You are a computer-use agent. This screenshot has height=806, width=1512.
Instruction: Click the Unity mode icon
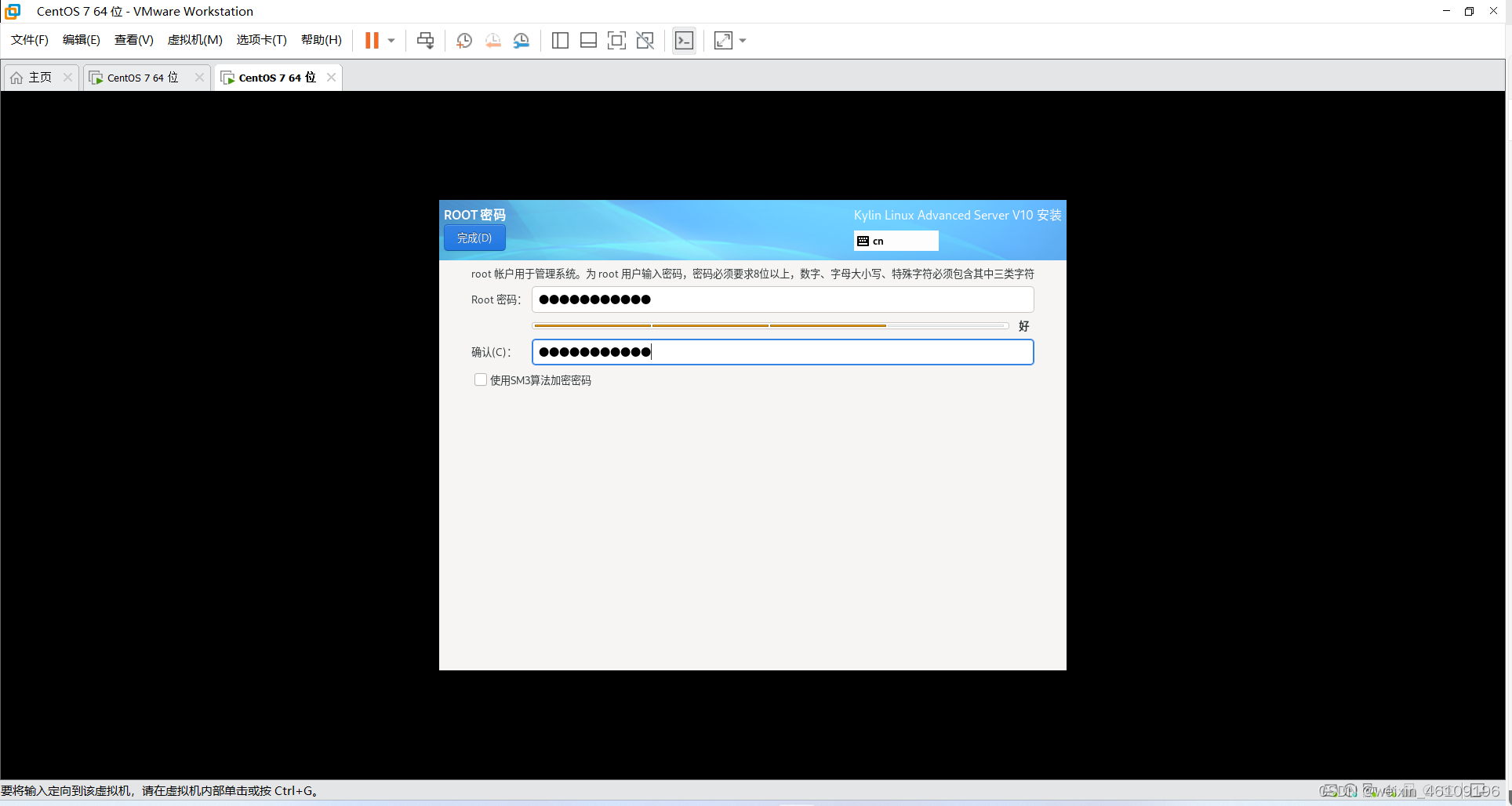point(645,40)
